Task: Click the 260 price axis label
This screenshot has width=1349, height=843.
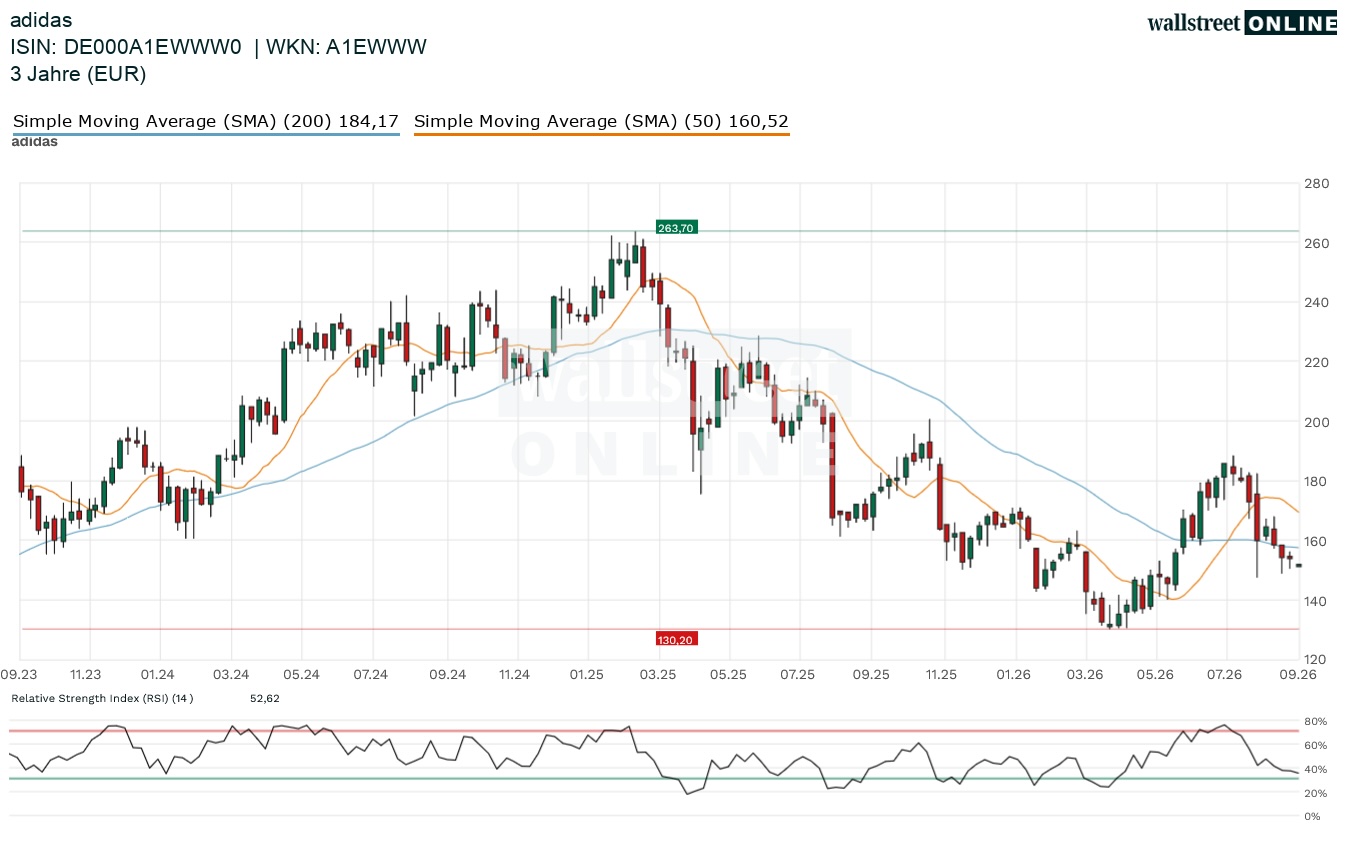Action: pyautogui.click(x=1316, y=243)
